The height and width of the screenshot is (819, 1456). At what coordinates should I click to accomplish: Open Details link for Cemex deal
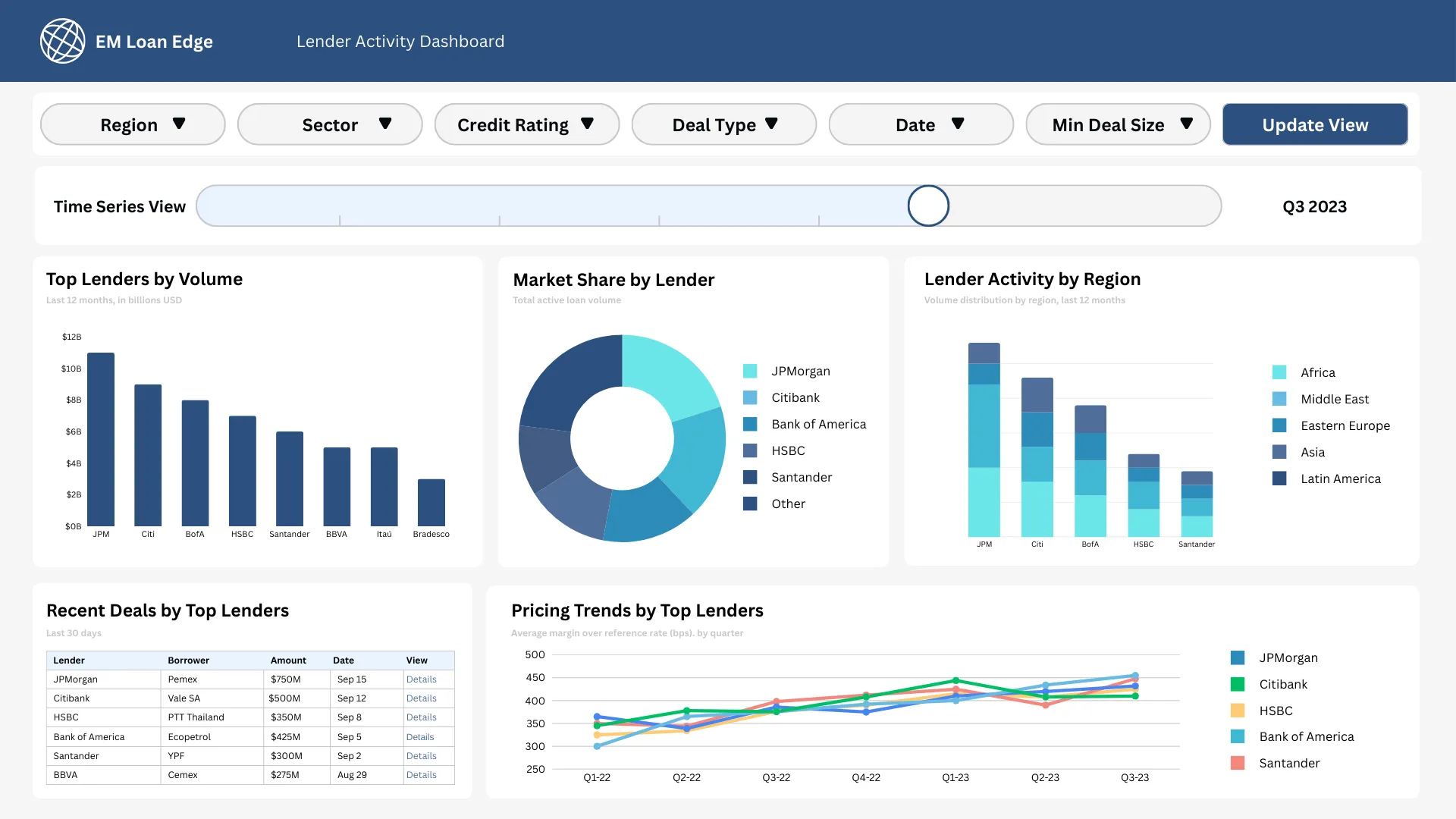[x=422, y=775]
